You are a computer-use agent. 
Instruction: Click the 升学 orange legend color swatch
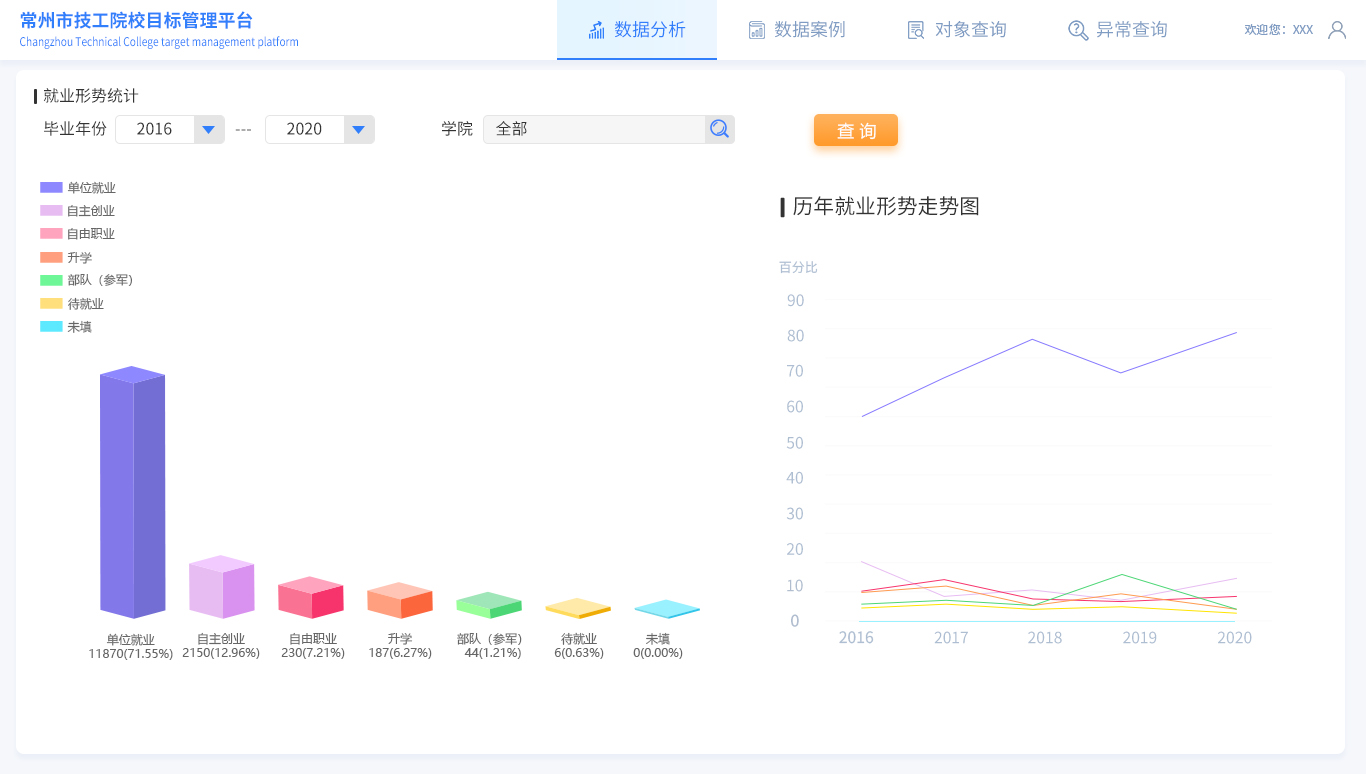pyautogui.click(x=51, y=257)
